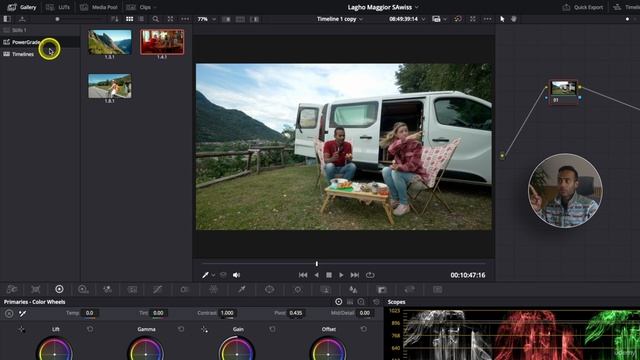This screenshot has height=360, width=640.
Task: Reset the Lift color wheel
Action: [x=90, y=329]
